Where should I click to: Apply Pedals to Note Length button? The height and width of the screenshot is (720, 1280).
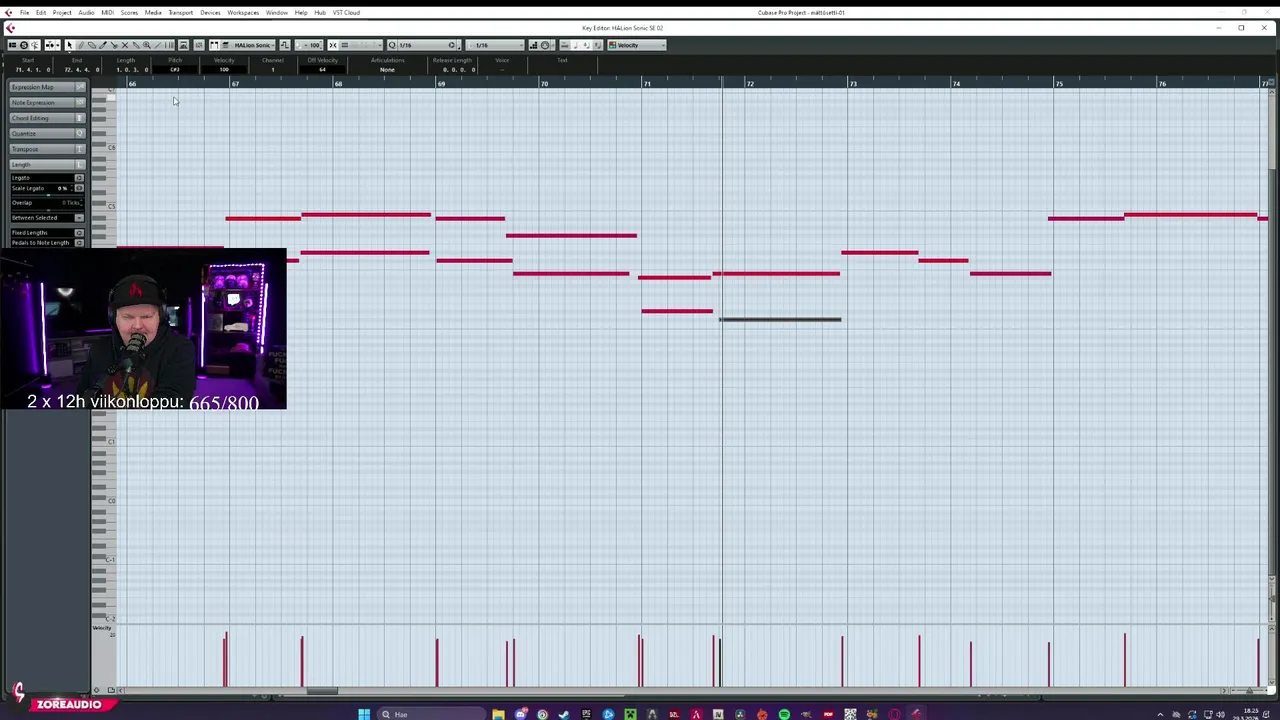coord(79,243)
